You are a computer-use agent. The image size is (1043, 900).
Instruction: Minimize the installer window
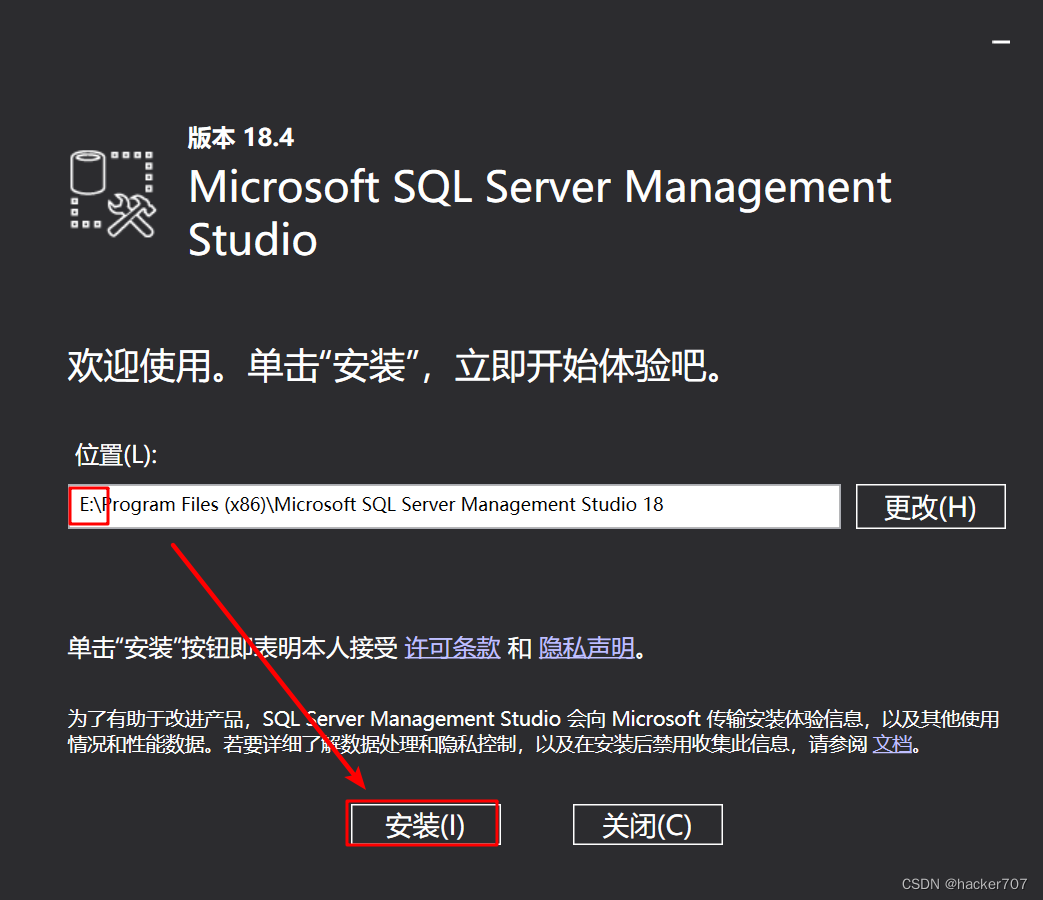[1000, 42]
